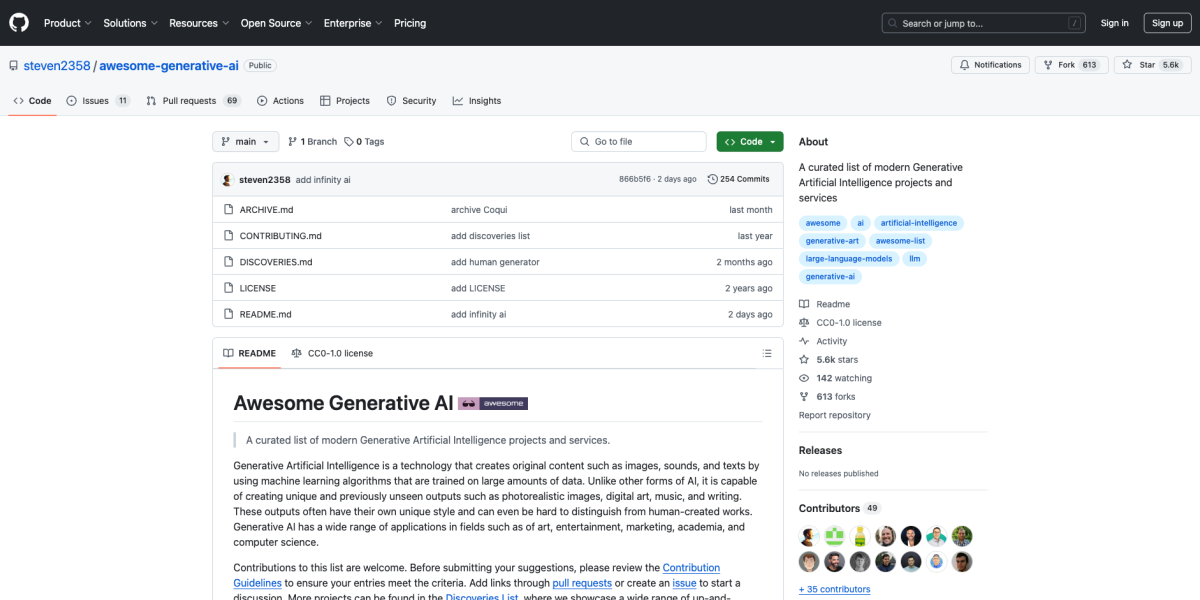Image resolution: width=1200 pixels, height=600 pixels.
Task: Open the pull requests link in README text
Action: tap(582, 583)
